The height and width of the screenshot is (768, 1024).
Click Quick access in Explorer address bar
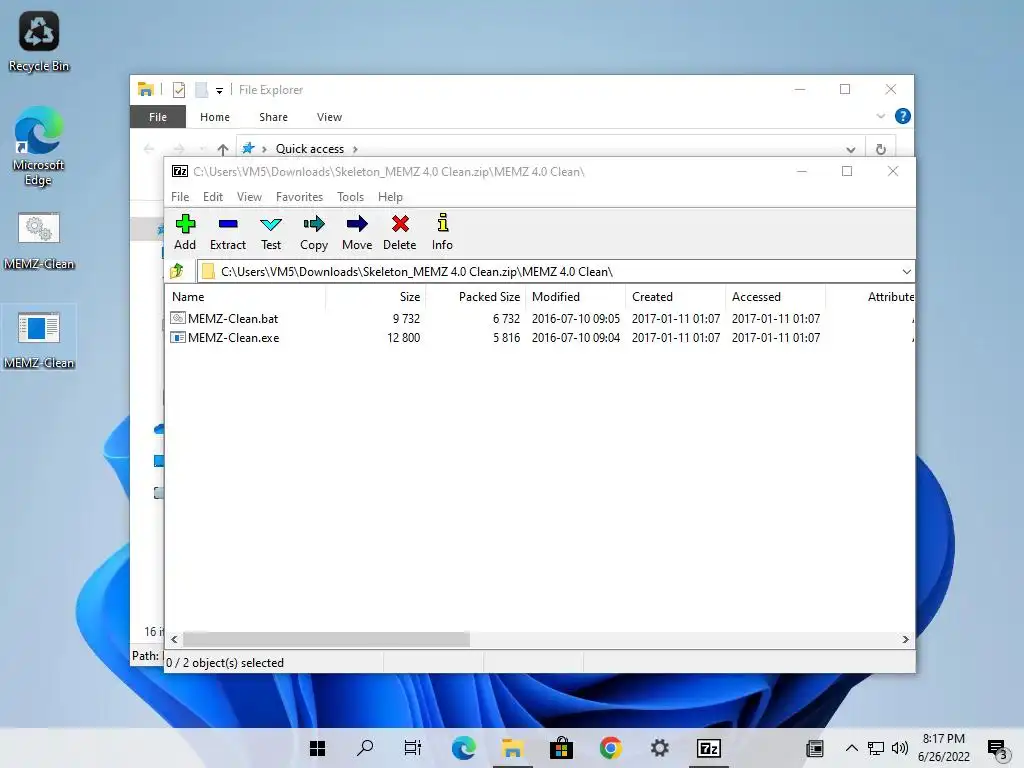point(310,149)
